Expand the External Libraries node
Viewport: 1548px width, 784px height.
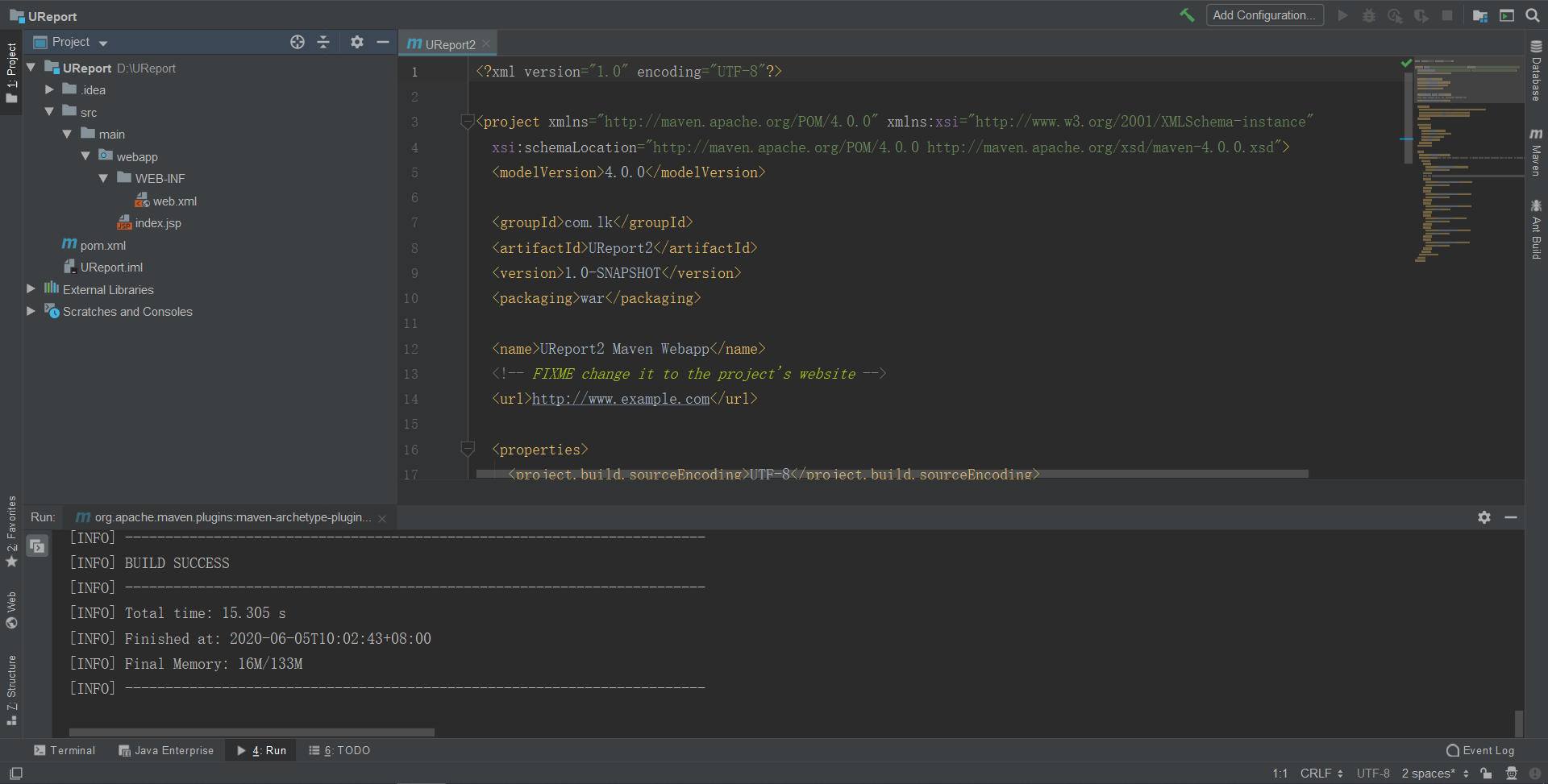point(31,289)
